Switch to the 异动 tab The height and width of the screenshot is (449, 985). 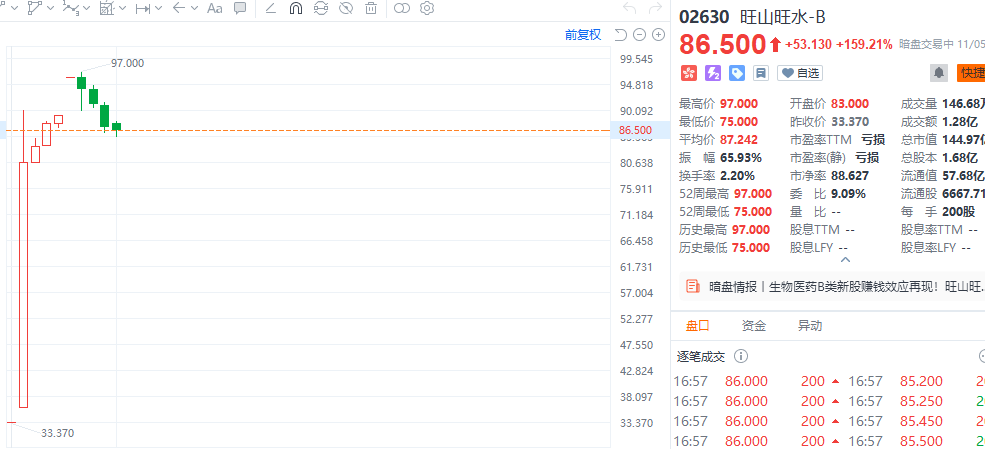pos(810,325)
